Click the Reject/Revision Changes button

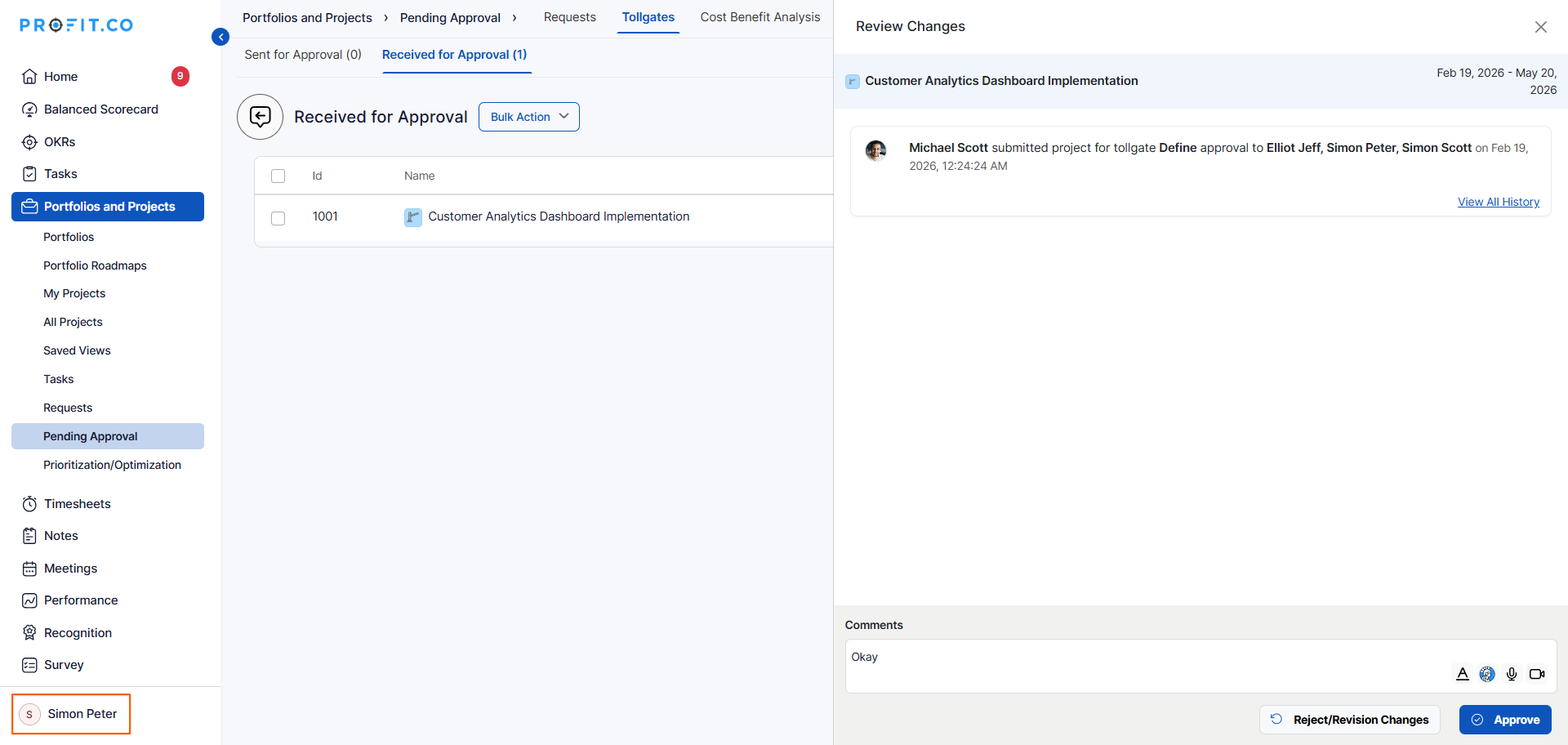coord(1349,720)
